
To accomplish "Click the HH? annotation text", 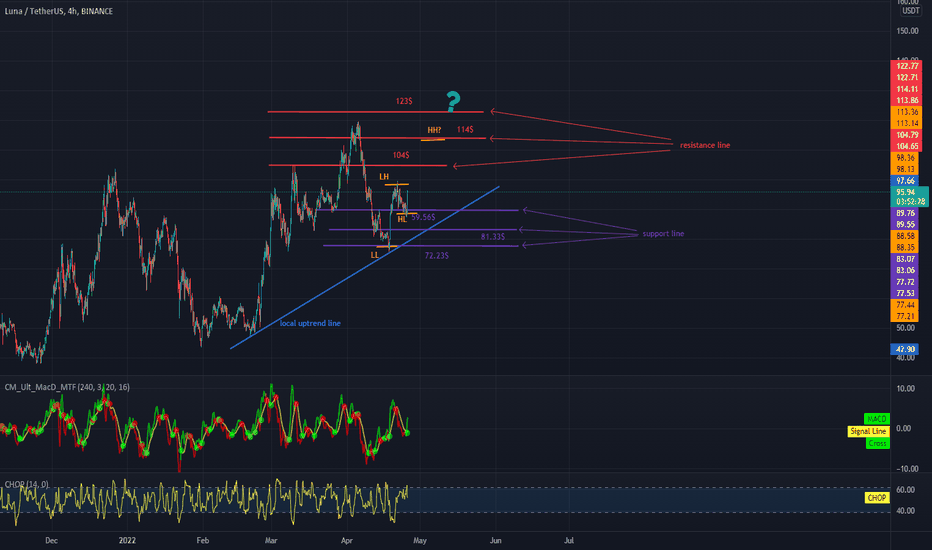I will tap(434, 130).
